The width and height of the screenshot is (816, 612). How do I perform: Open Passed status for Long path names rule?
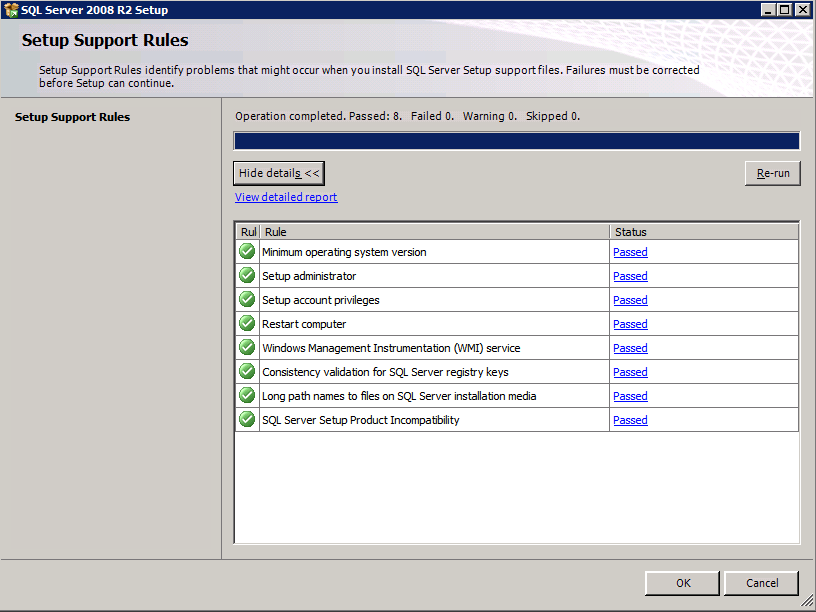630,396
